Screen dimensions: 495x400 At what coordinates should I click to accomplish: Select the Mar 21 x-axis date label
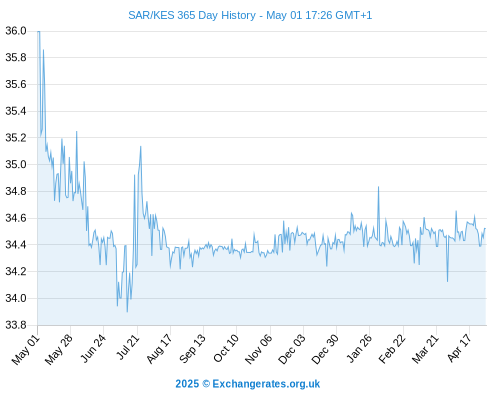pyautogui.click(x=425, y=349)
